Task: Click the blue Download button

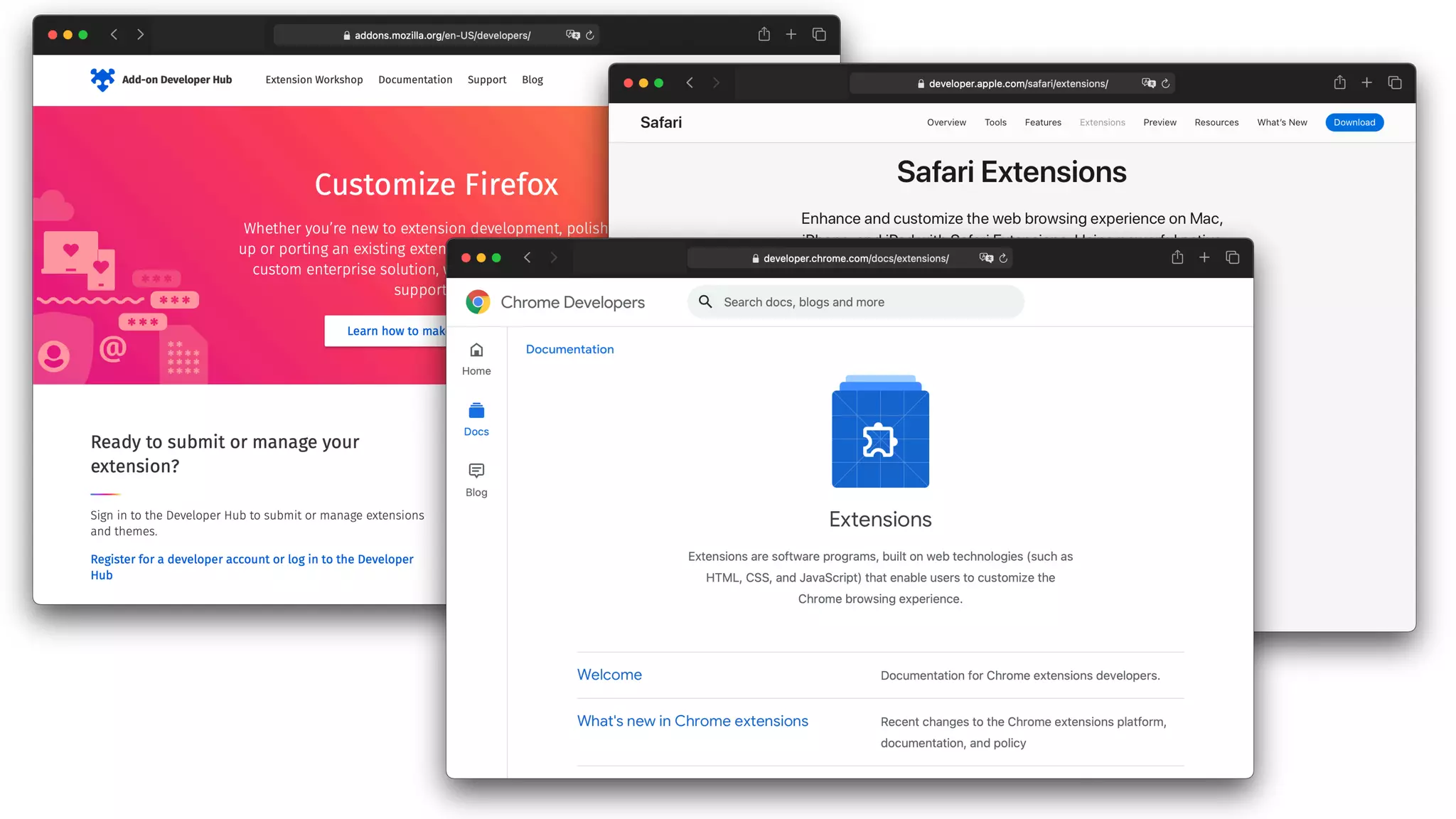Action: pos(1354,122)
